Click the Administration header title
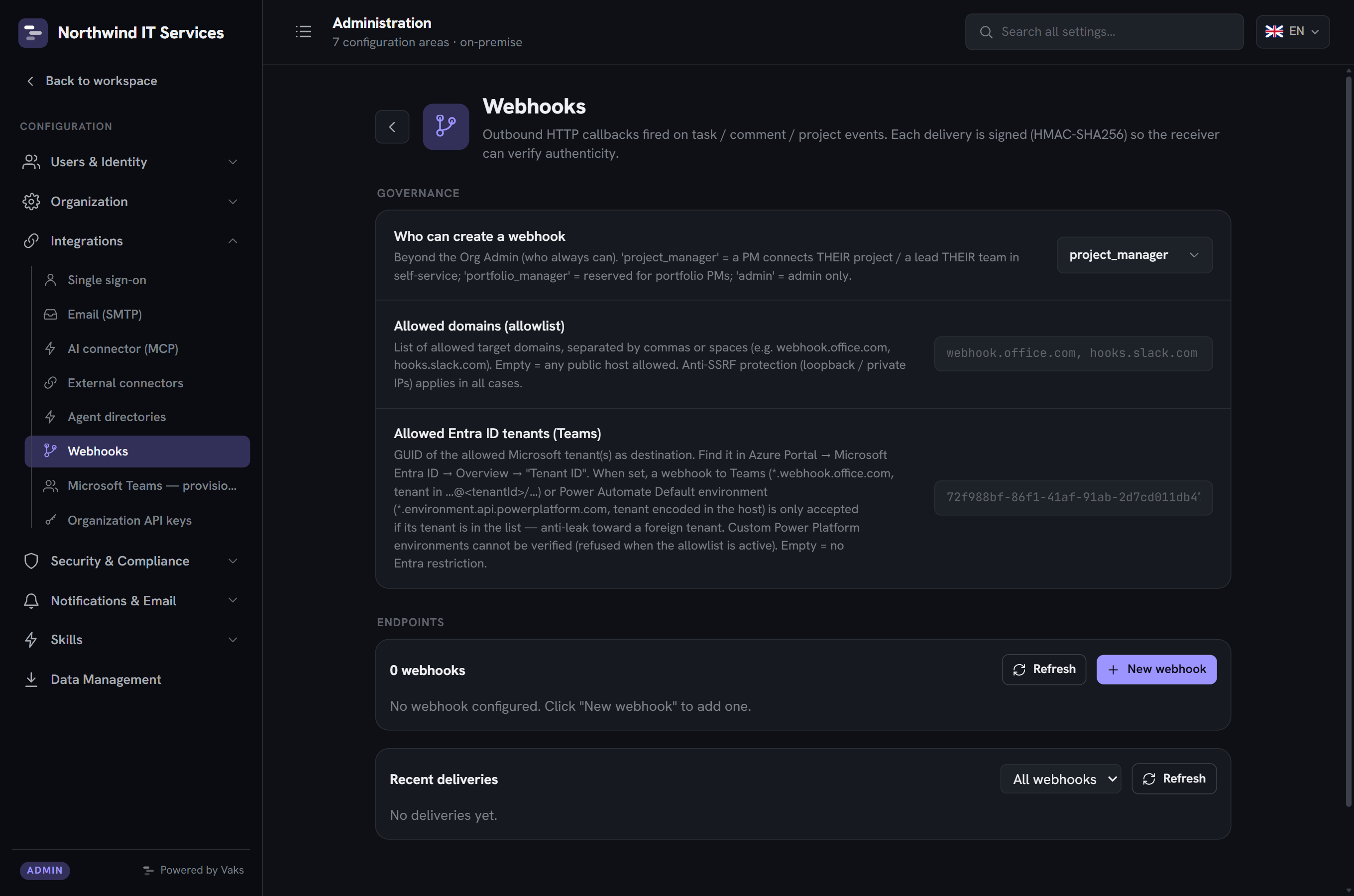 (x=382, y=23)
